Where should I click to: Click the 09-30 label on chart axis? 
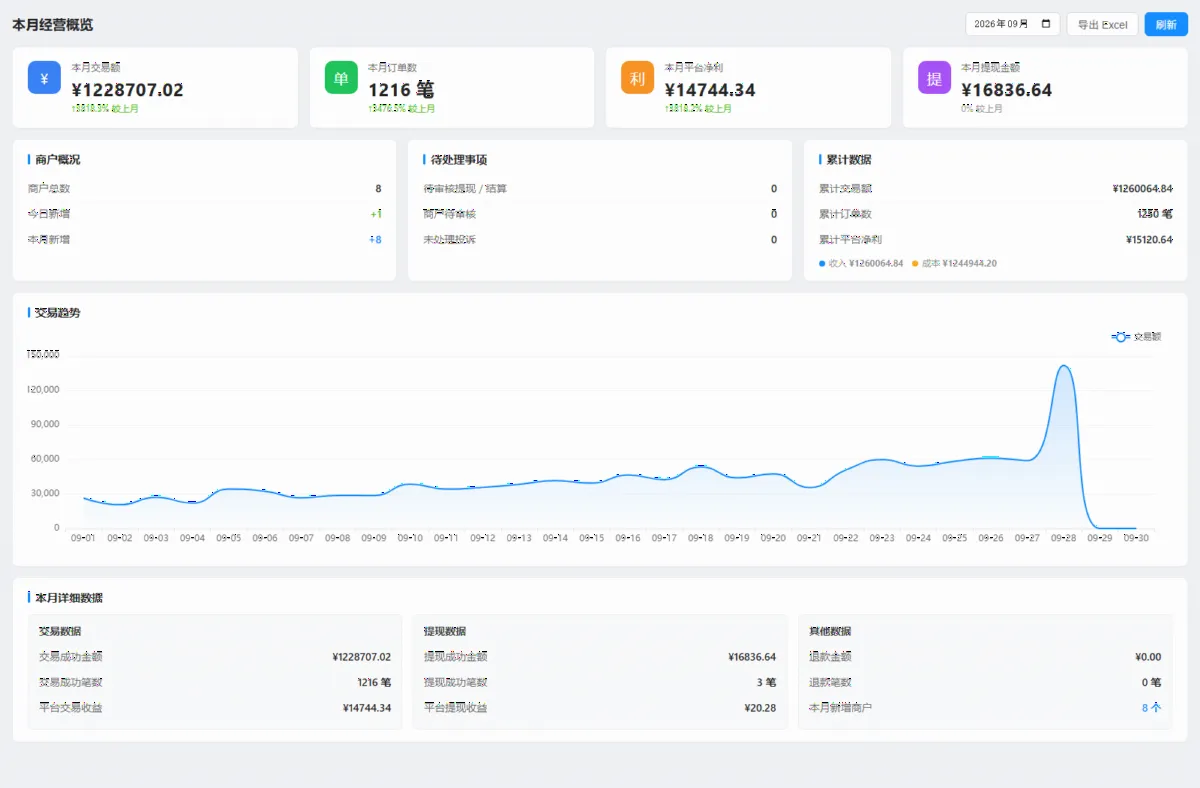1136,538
